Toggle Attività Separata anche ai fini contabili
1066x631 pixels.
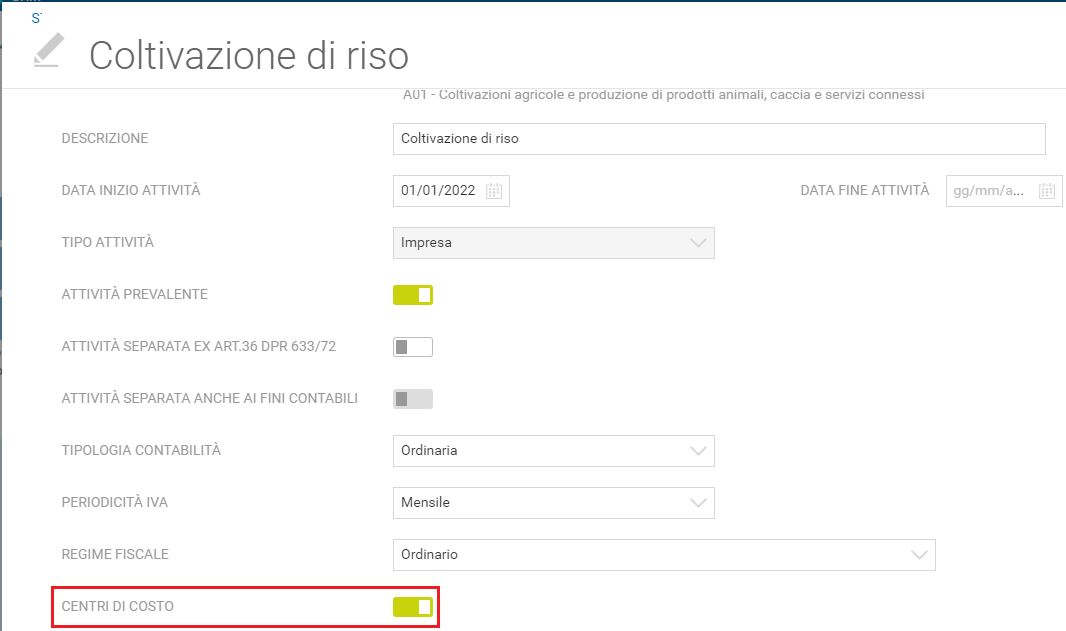click(413, 399)
